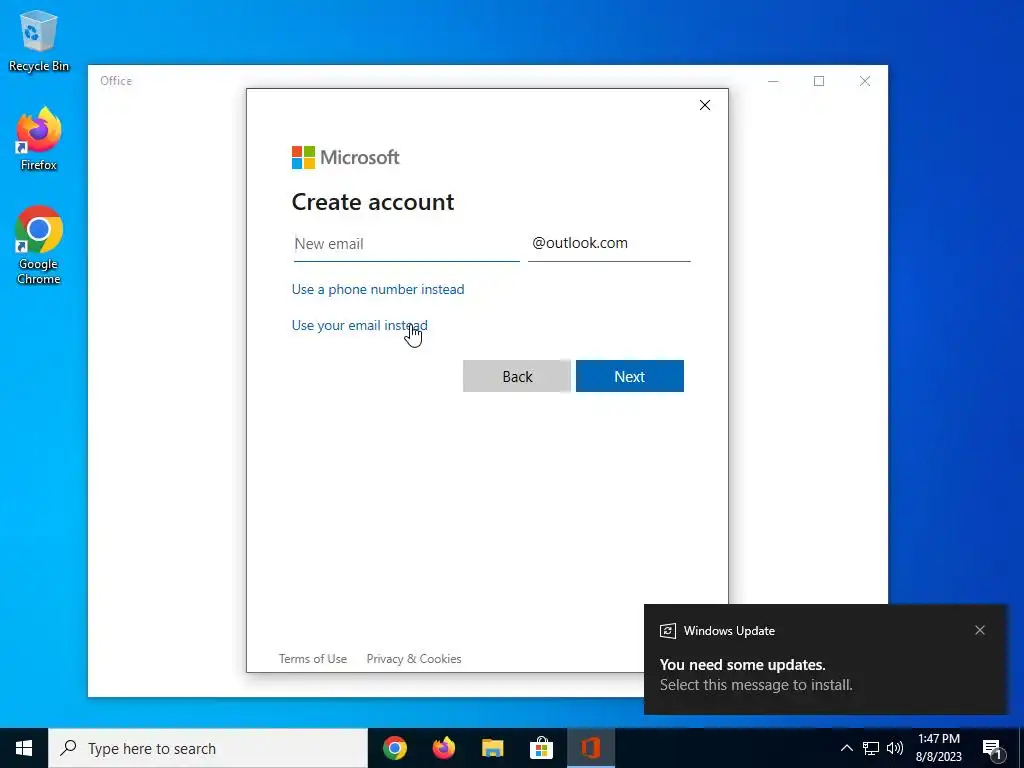Launch Chrome from the taskbar
1024x768 pixels.
394,748
